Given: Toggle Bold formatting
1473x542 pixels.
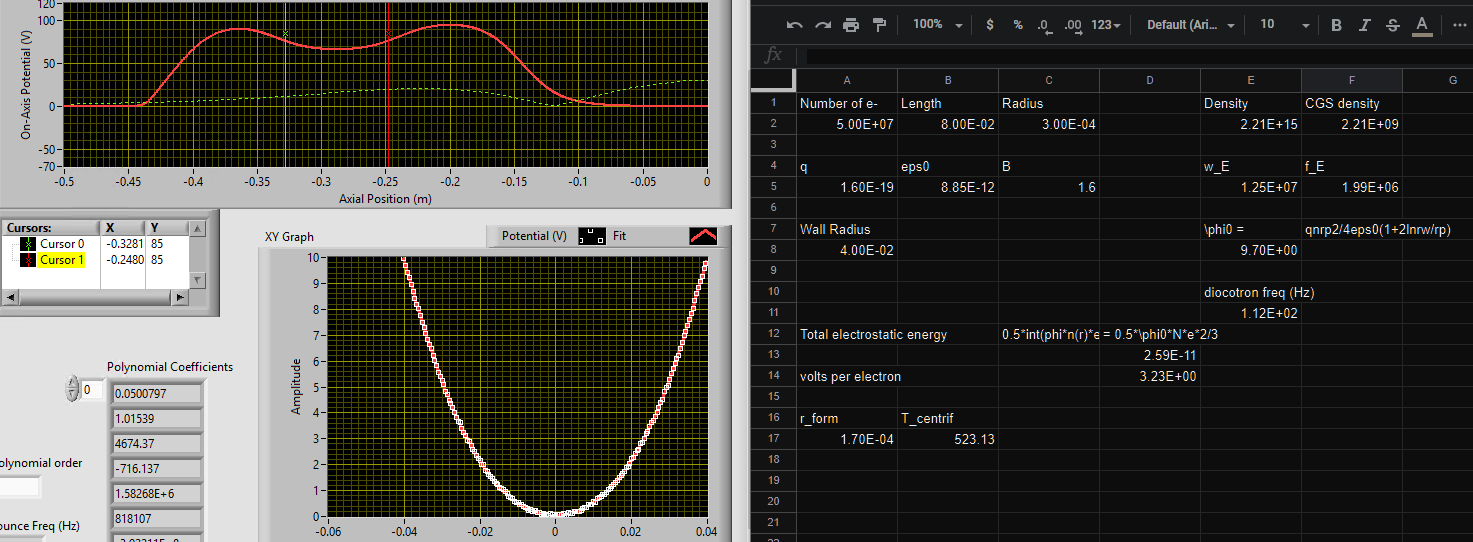Looking at the screenshot, I should point(1336,25).
